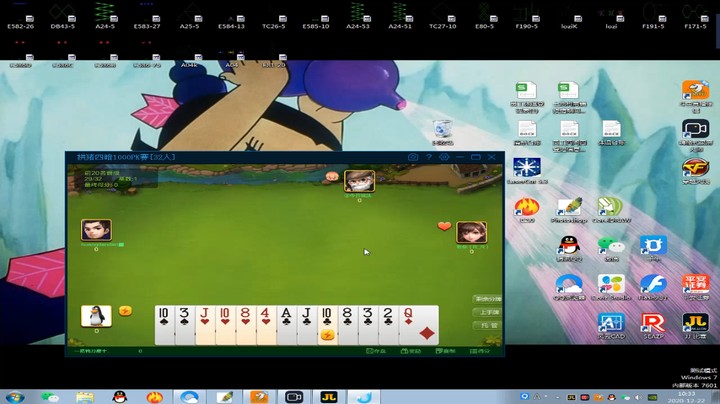Open the CF CrossFire game shortcut on the desktop
This screenshot has width=720, height=404.
click(695, 171)
